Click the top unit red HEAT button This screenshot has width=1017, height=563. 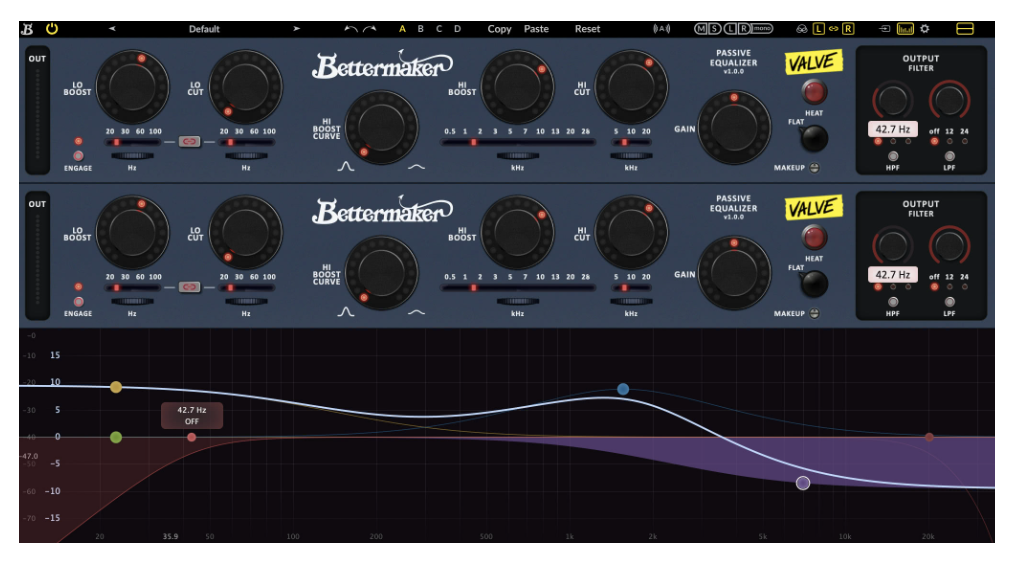coord(815,93)
